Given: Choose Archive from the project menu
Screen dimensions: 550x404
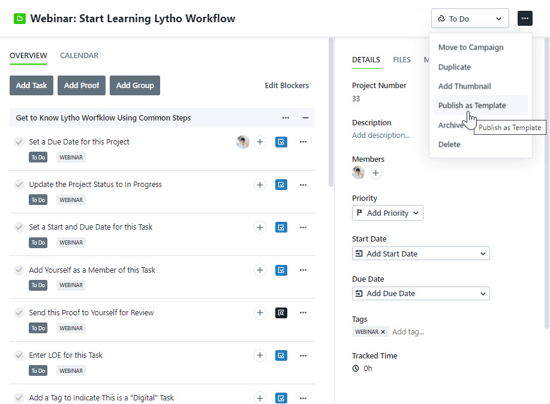Looking at the screenshot, I should click(x=450, y=125).
